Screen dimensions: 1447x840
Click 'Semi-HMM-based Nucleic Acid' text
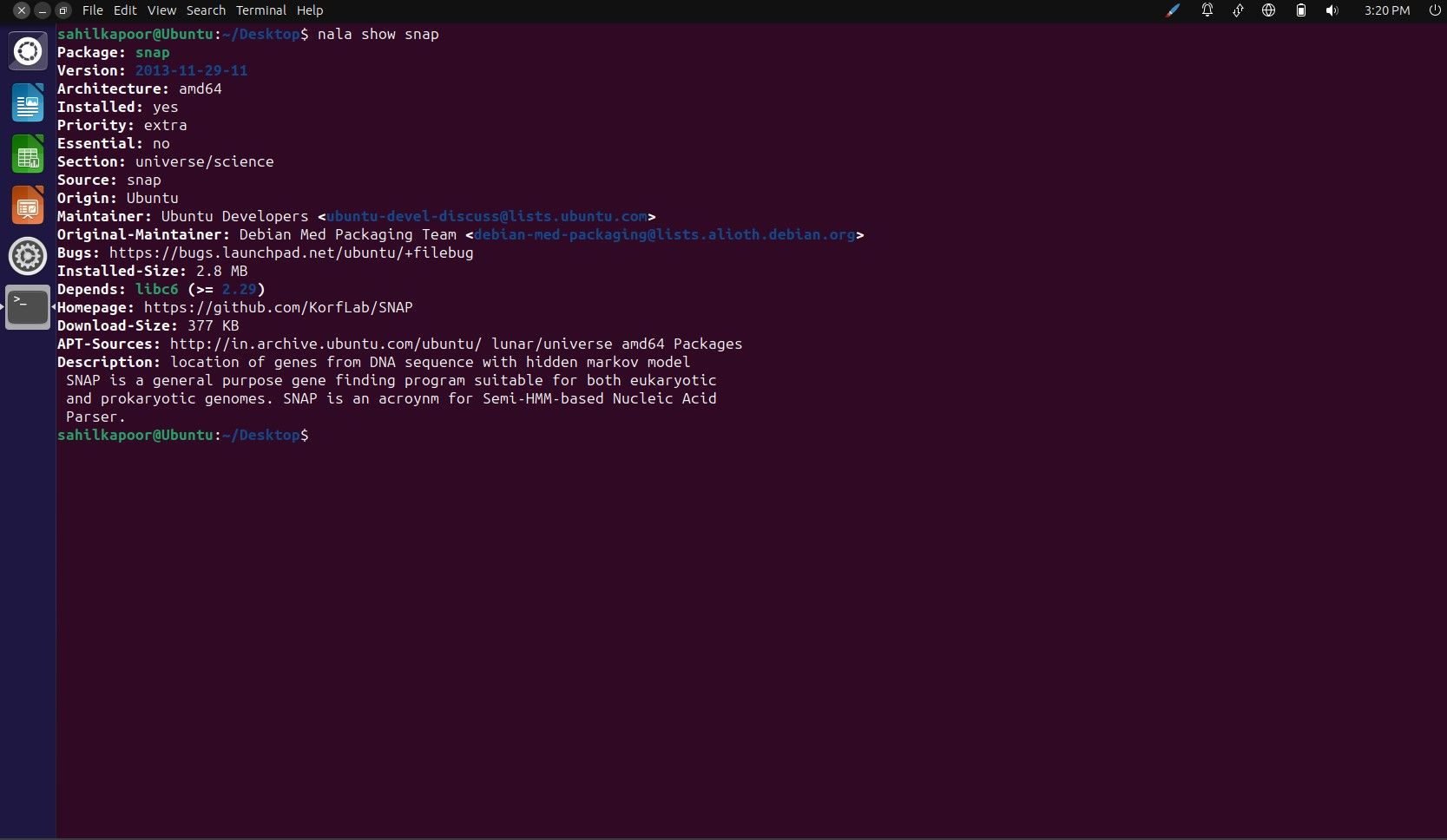pos(600,398)
